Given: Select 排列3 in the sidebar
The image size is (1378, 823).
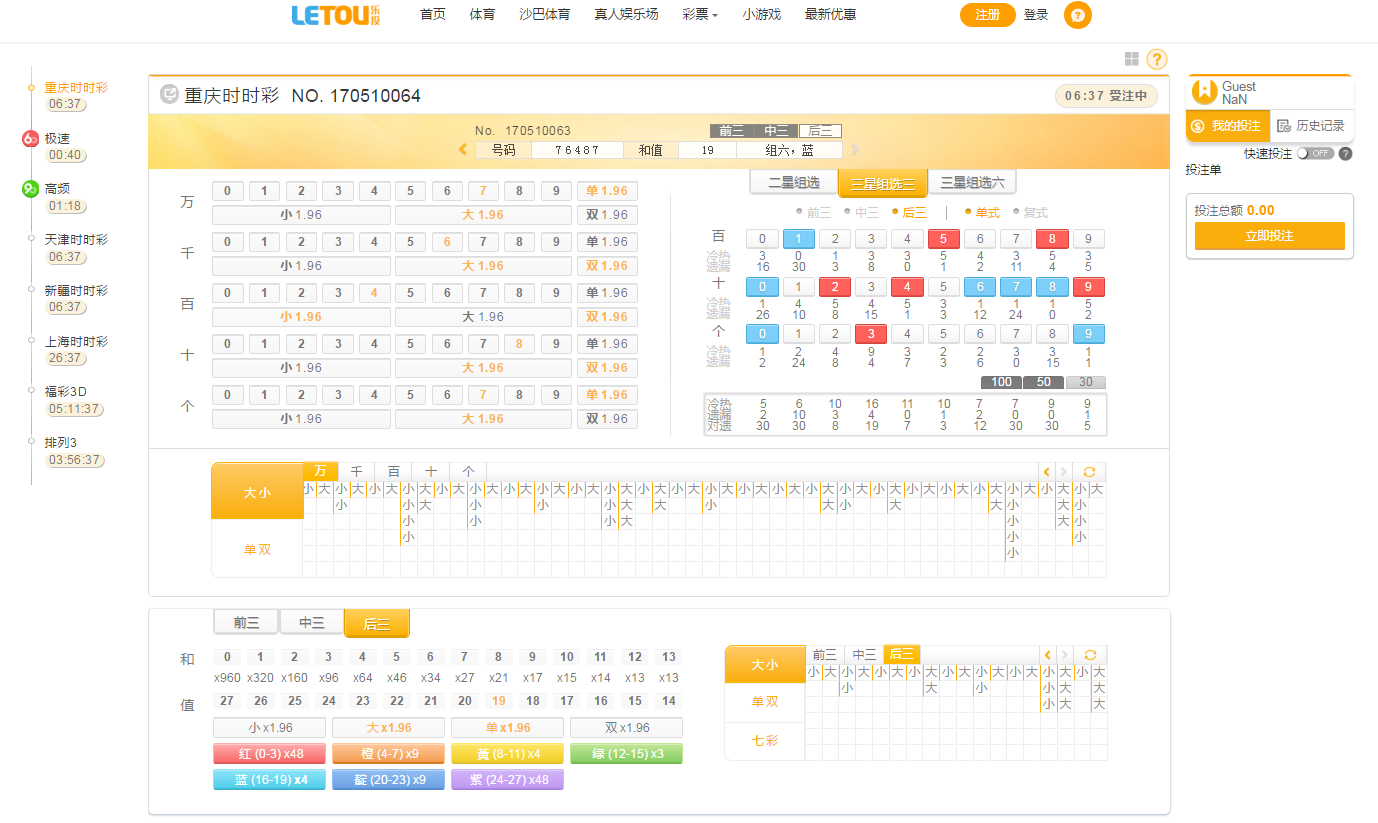Looking at the screenshot, I should click(61, 443).
